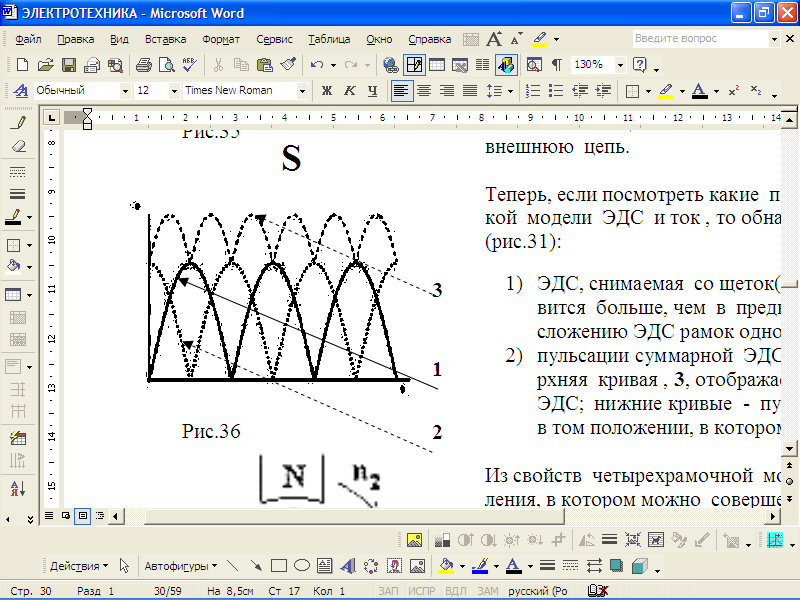Image resolution: width=800 pixels, height=600 pixels.
Task: Copy selection to clipboard
Action: [x=241, y=65]
